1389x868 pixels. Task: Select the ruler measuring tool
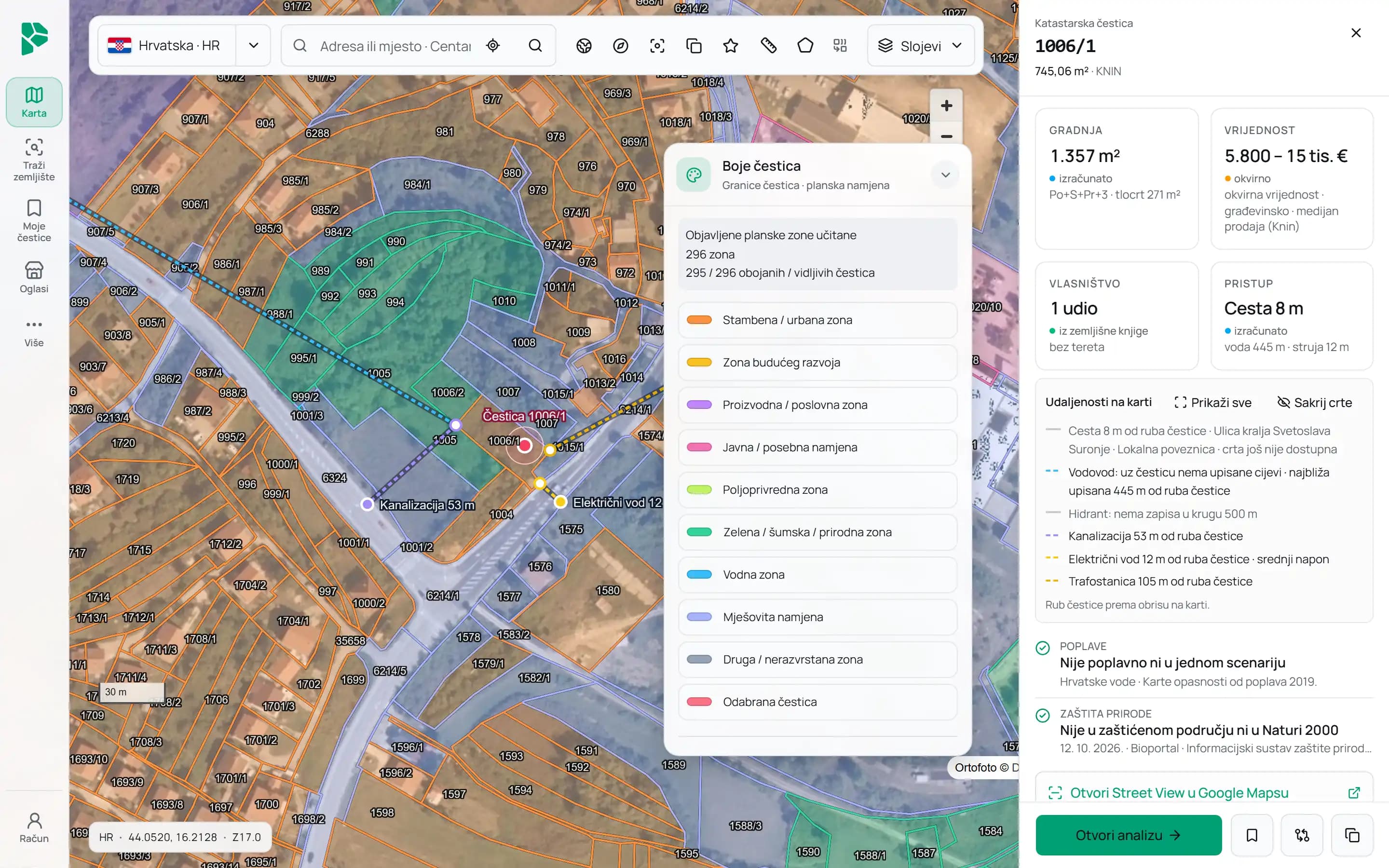click(769, 46)
